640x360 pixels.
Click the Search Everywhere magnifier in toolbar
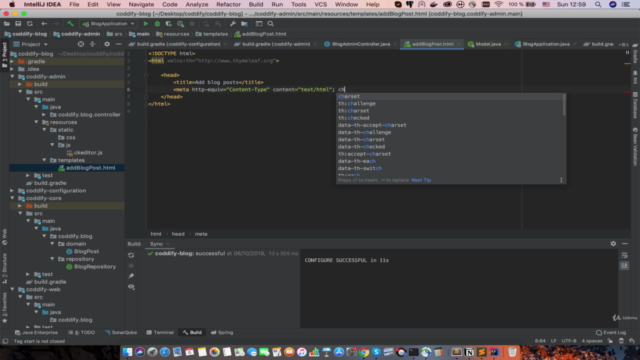[x=271, y=24]
